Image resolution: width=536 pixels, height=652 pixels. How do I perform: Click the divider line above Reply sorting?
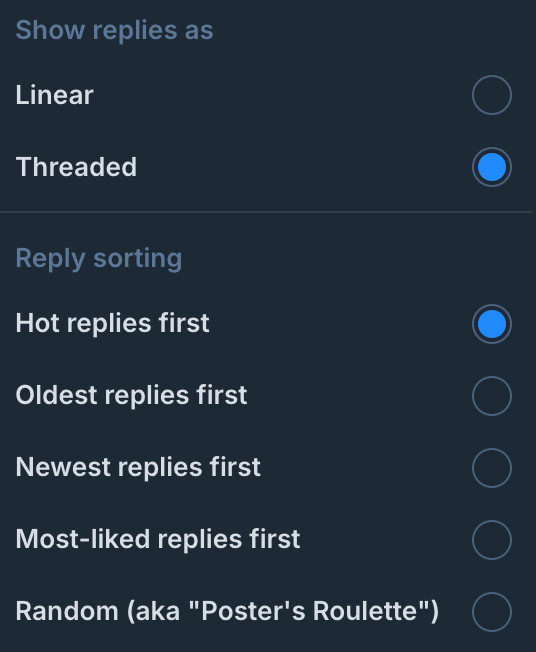point(266,212)
